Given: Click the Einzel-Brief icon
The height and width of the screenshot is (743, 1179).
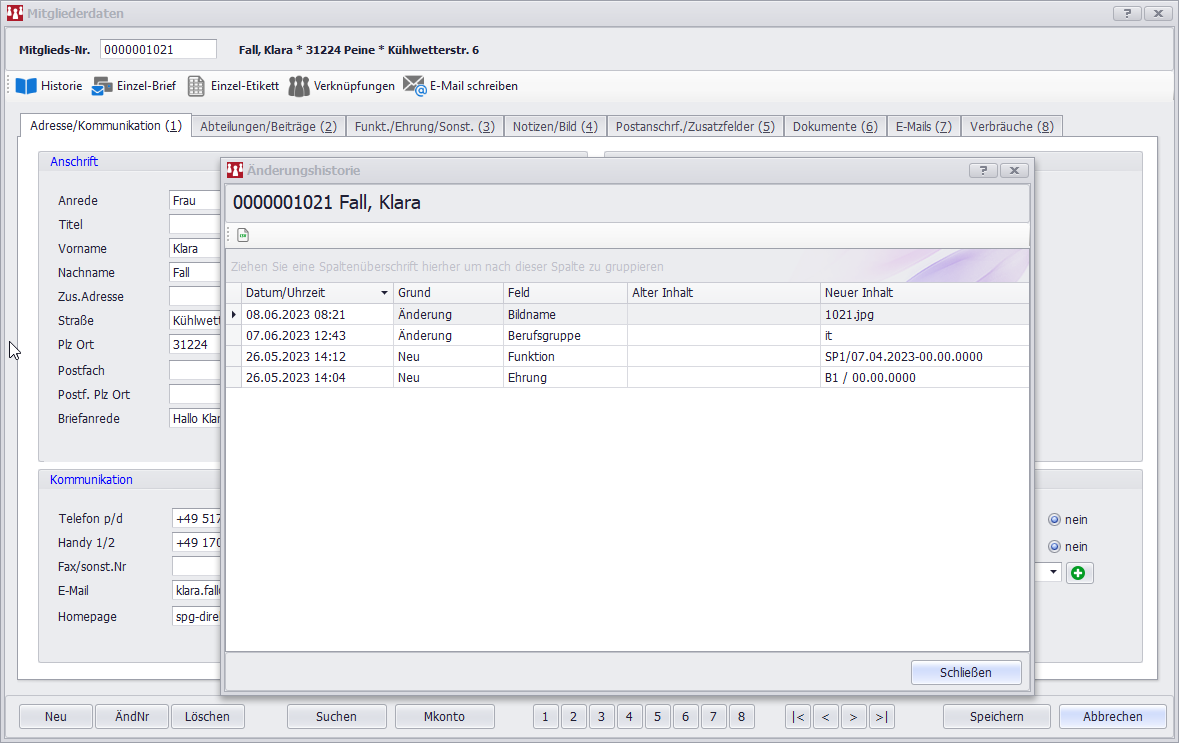Looking at the screenshot, I should pyautogui.click(x=103, y=86).
